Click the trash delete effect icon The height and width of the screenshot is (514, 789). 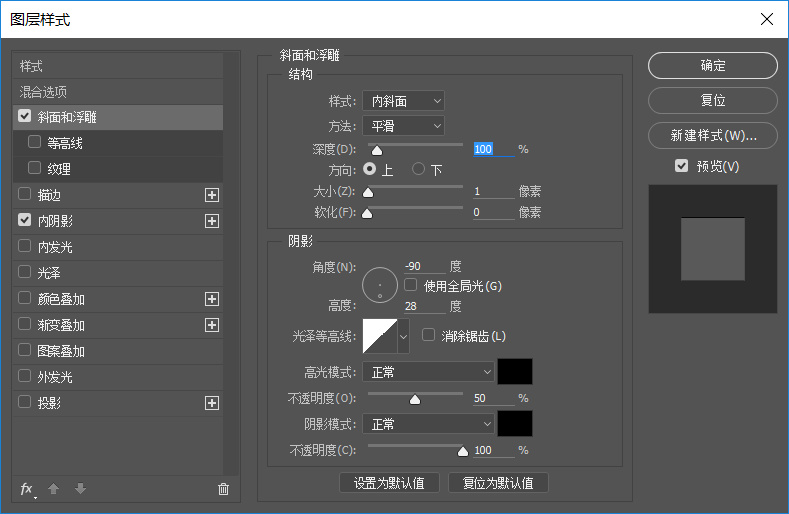click(x=223, y=489)
